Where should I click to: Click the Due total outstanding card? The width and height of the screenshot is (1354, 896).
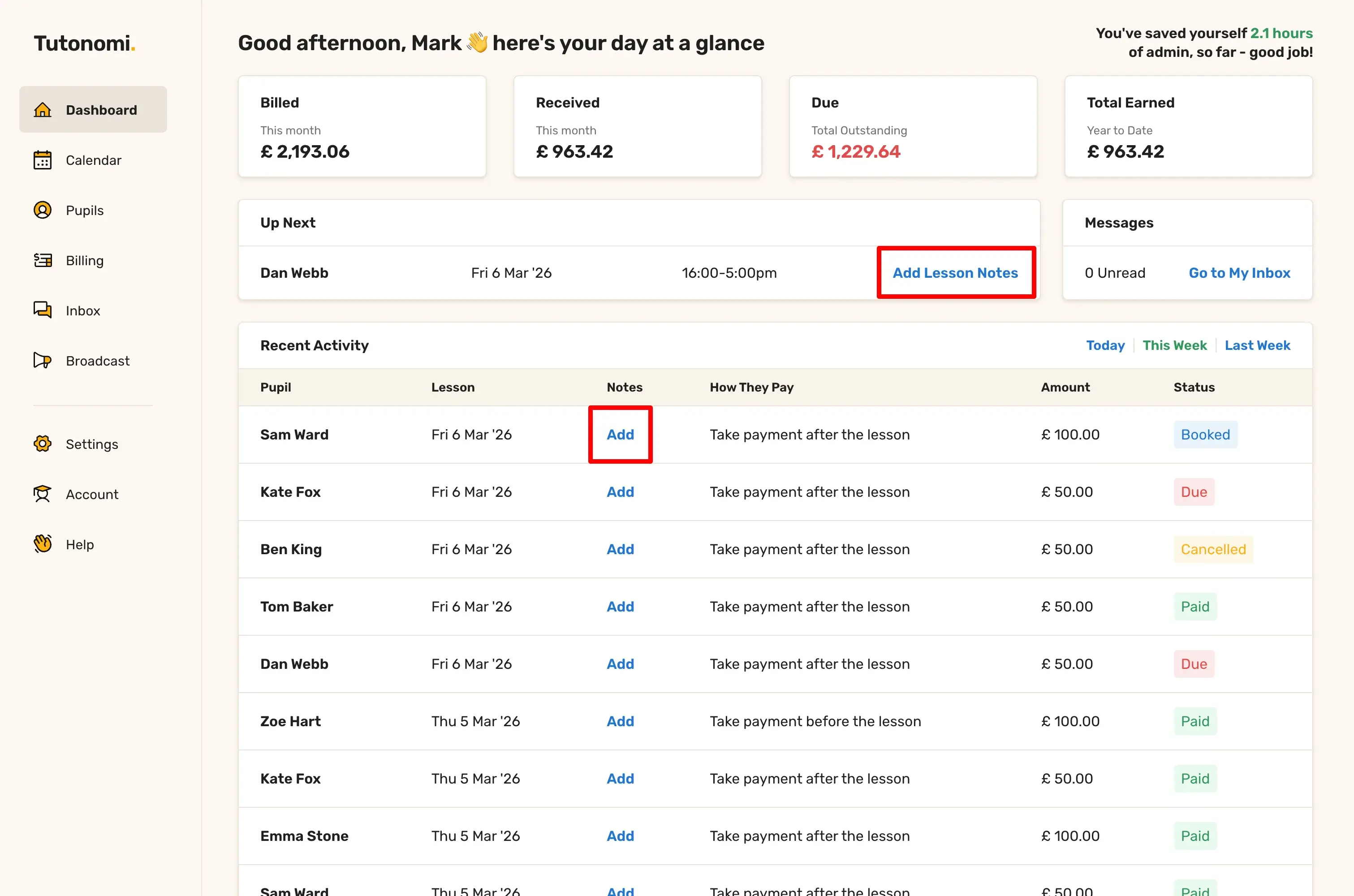click(x=912, y=126)
